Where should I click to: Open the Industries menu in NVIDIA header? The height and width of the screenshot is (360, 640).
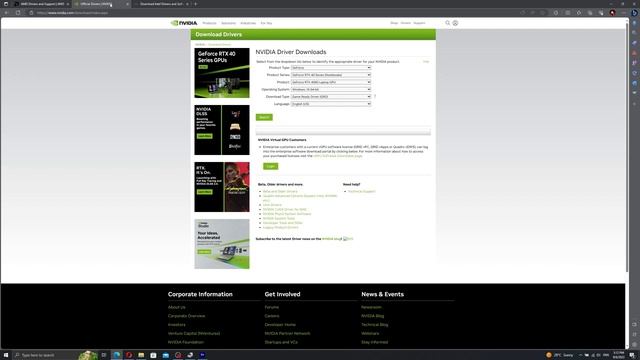point(248,23)
